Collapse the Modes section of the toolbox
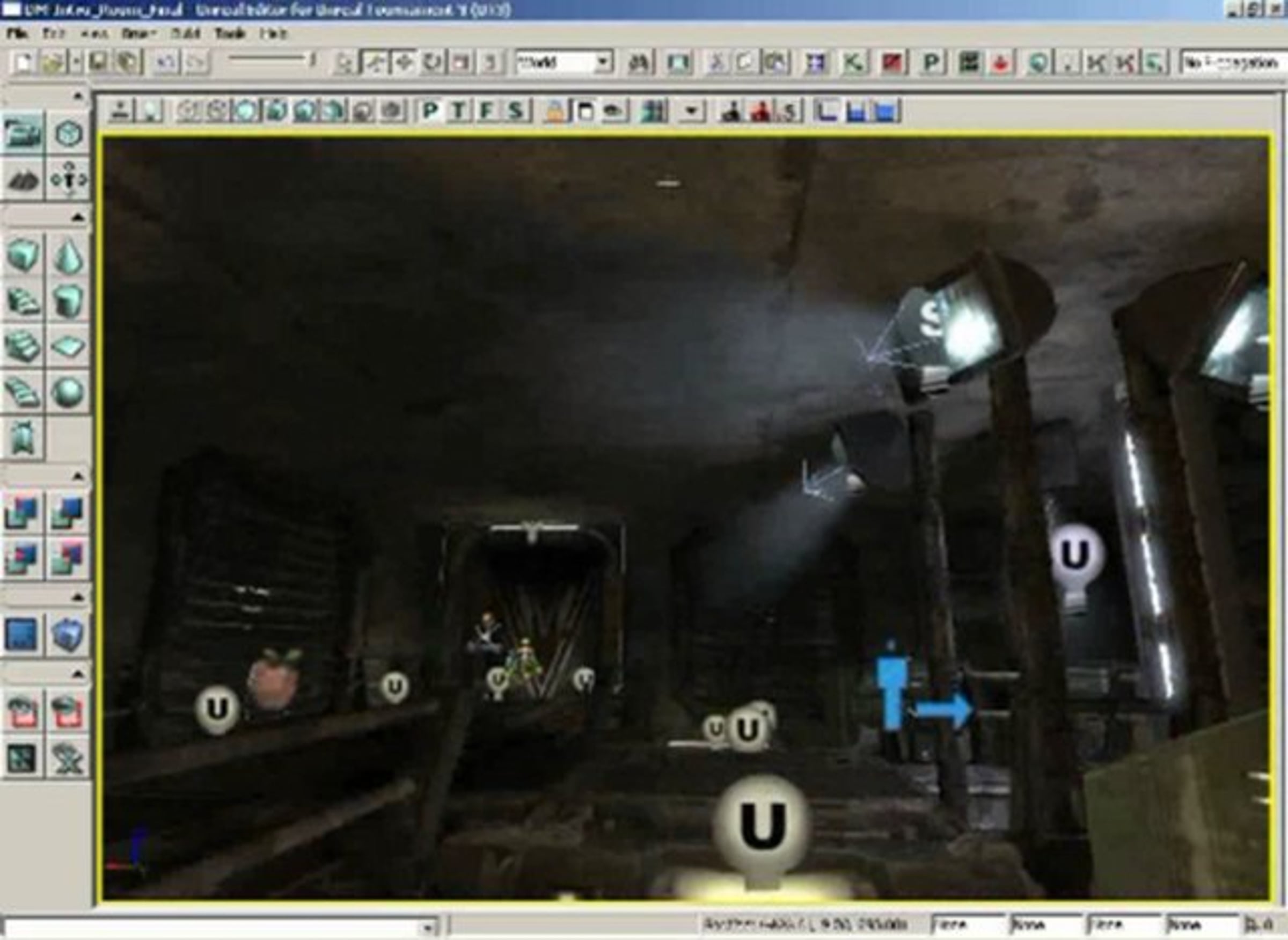 (x=78, y=96)
